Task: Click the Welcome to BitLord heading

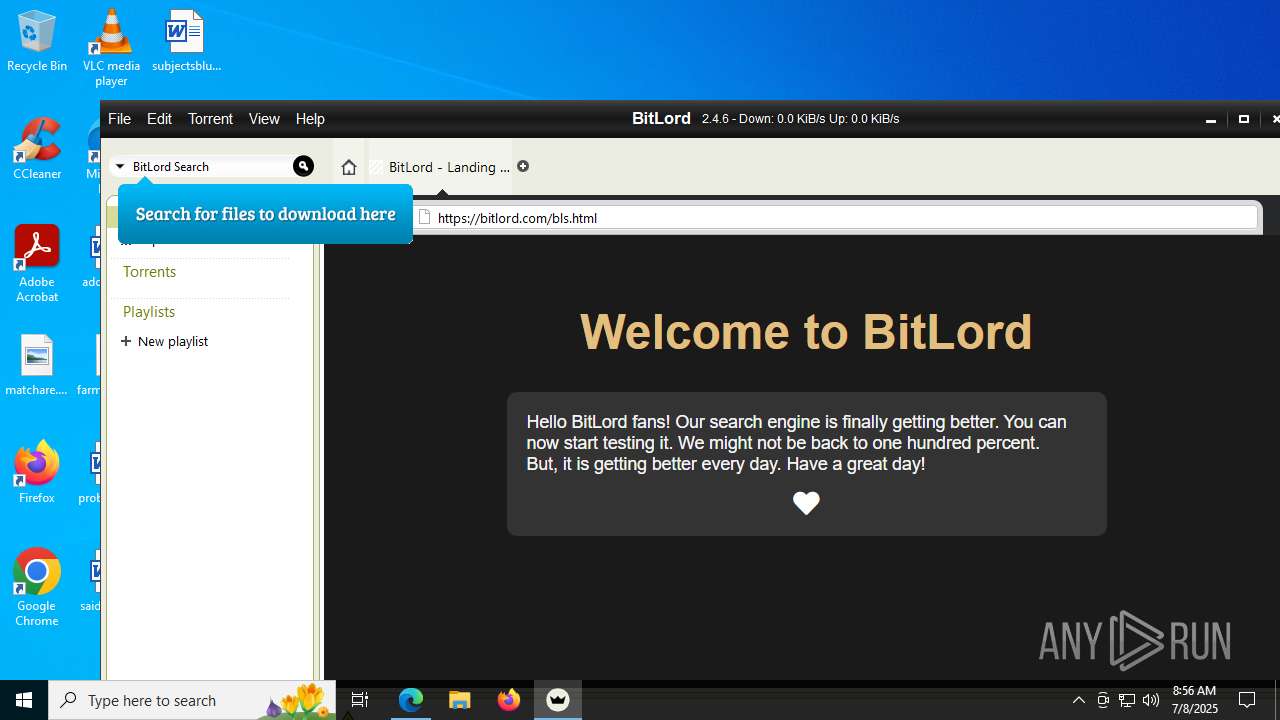Action: coord(806,332)
